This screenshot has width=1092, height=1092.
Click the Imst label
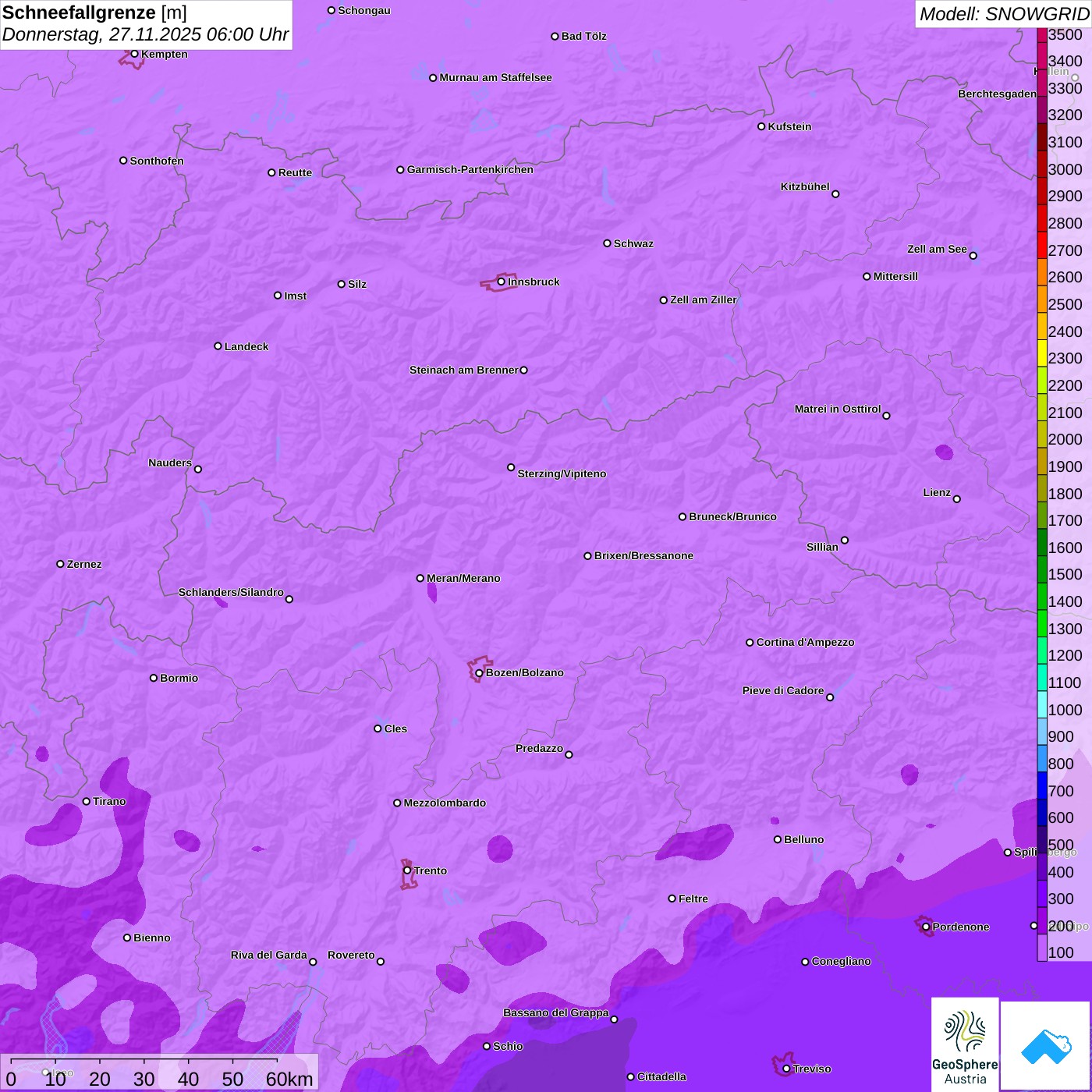click(295, 296)
